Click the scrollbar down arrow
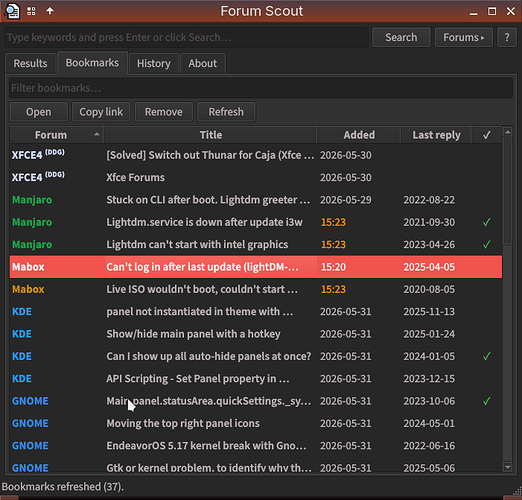 (x=507, y=467)
